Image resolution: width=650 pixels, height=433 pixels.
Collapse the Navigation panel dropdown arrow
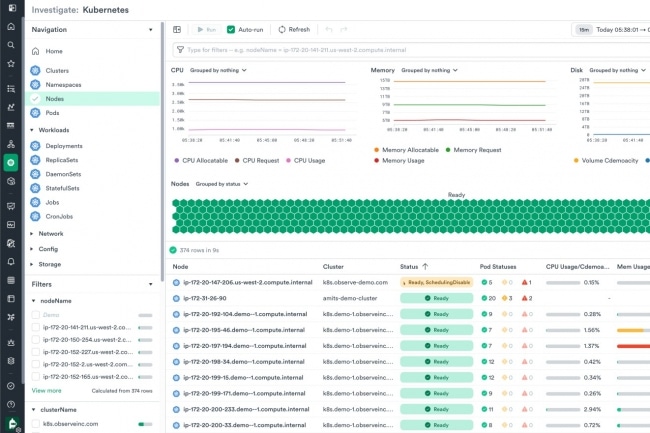(150, 30)
